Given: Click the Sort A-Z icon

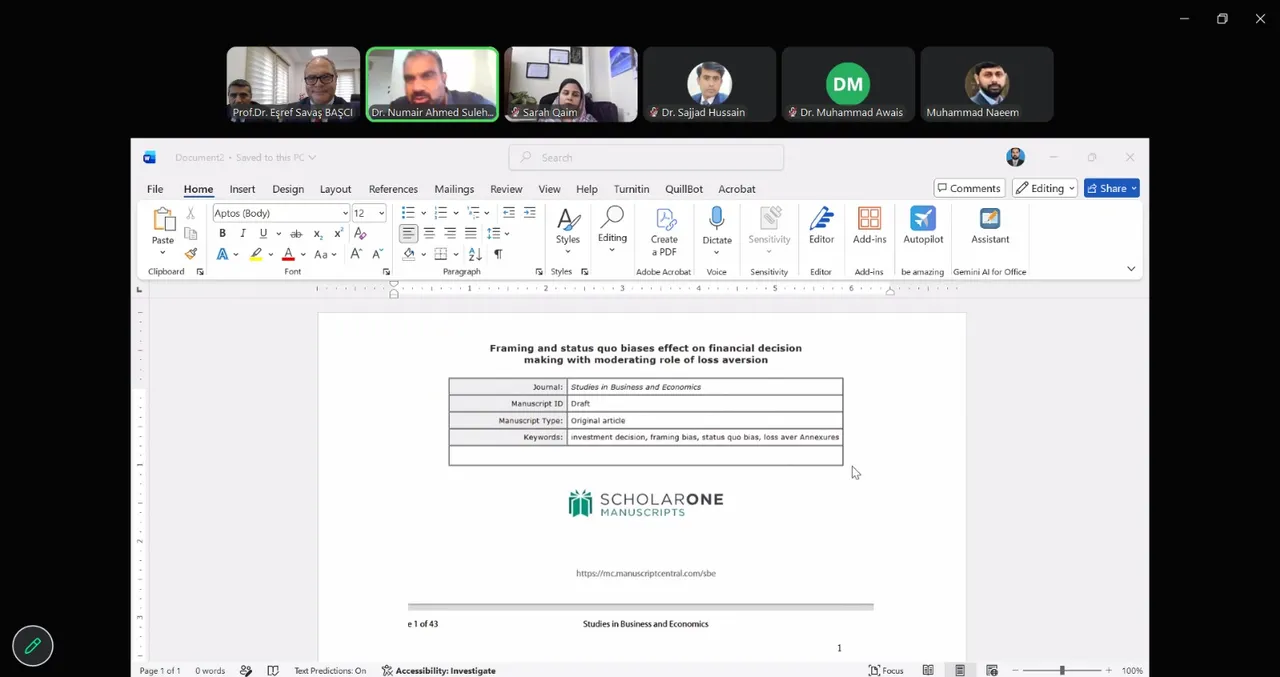Looking at the screenshot, I should point(476,254).
